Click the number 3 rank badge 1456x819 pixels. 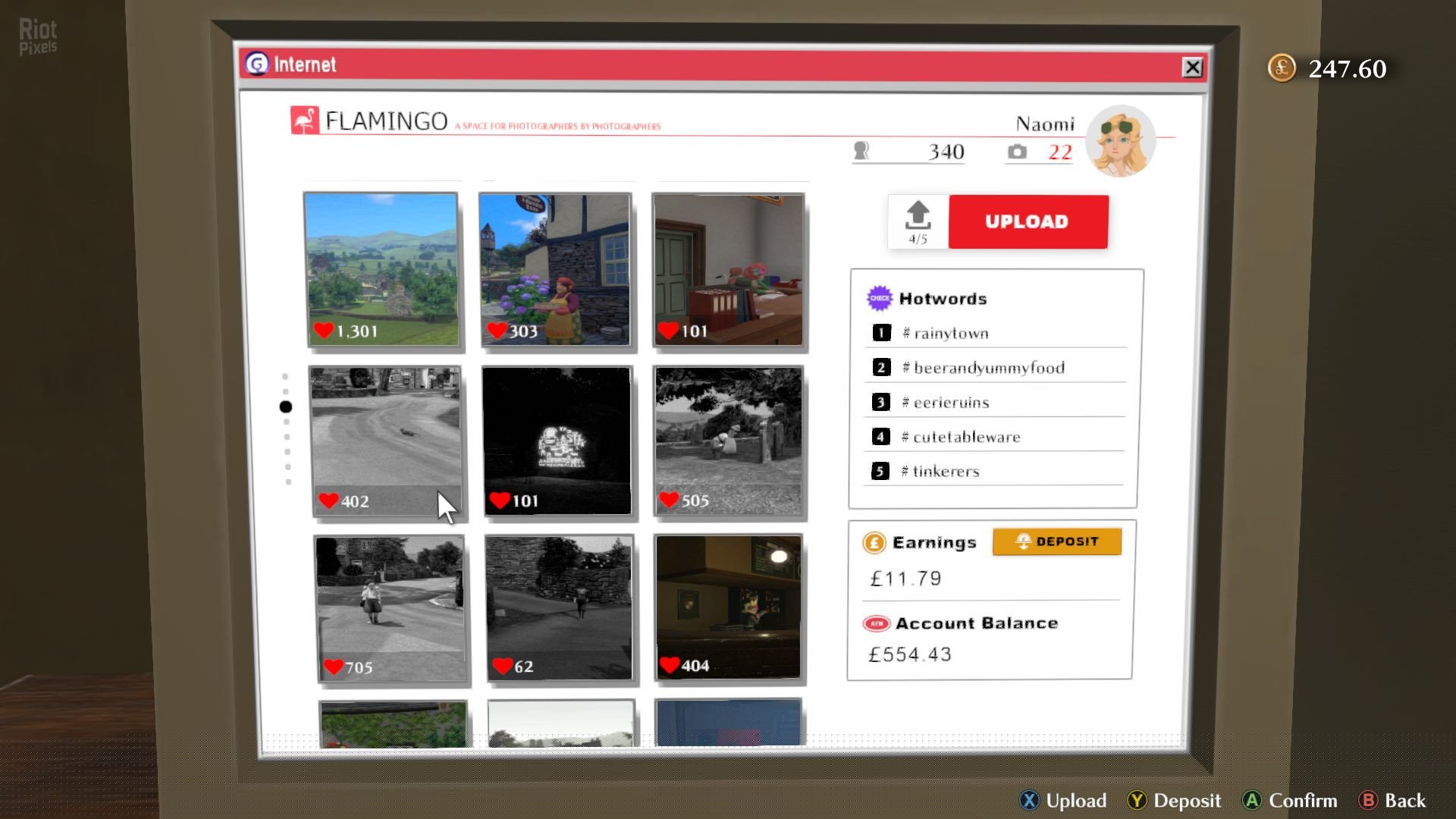point(880,402)
